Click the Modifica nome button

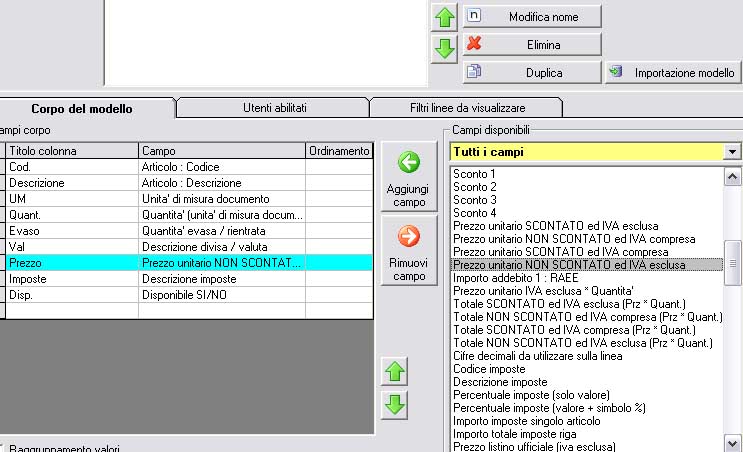tap(532, 17)
